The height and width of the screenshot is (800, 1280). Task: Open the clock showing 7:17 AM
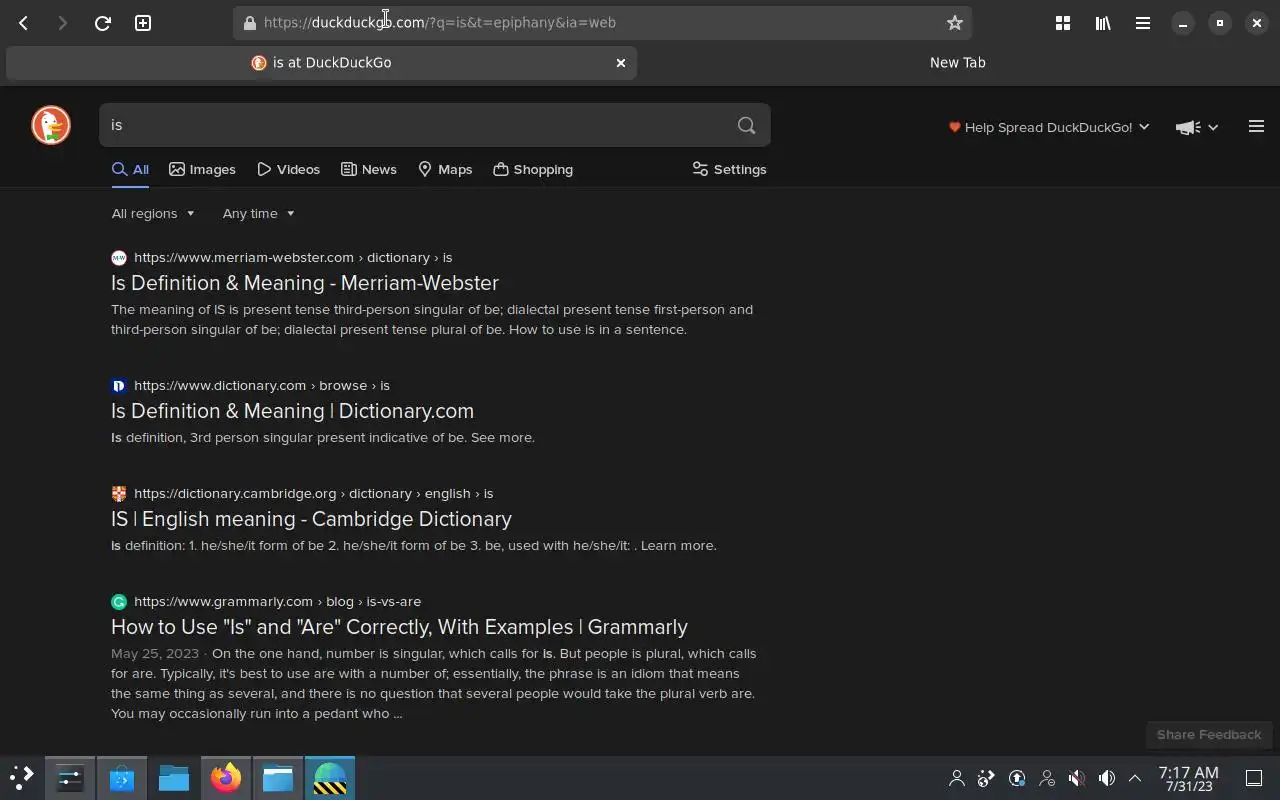pyautogui.click(x=1188, y=779)
